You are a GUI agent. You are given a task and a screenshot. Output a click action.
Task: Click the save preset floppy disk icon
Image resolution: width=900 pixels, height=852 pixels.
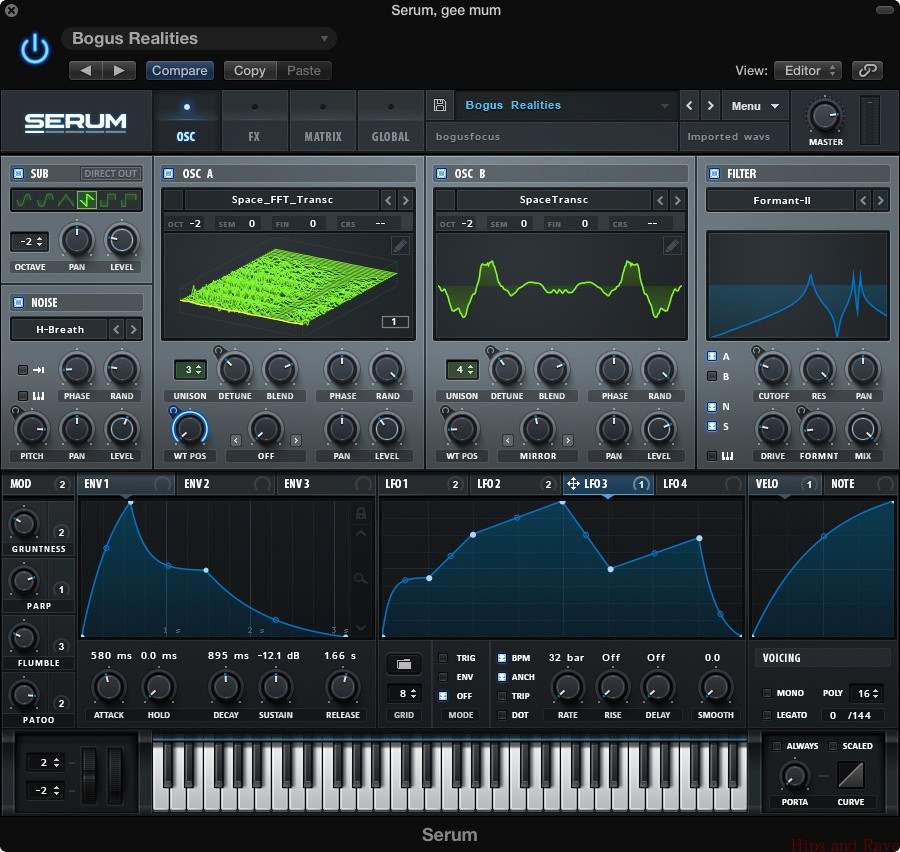pos(439,104)
